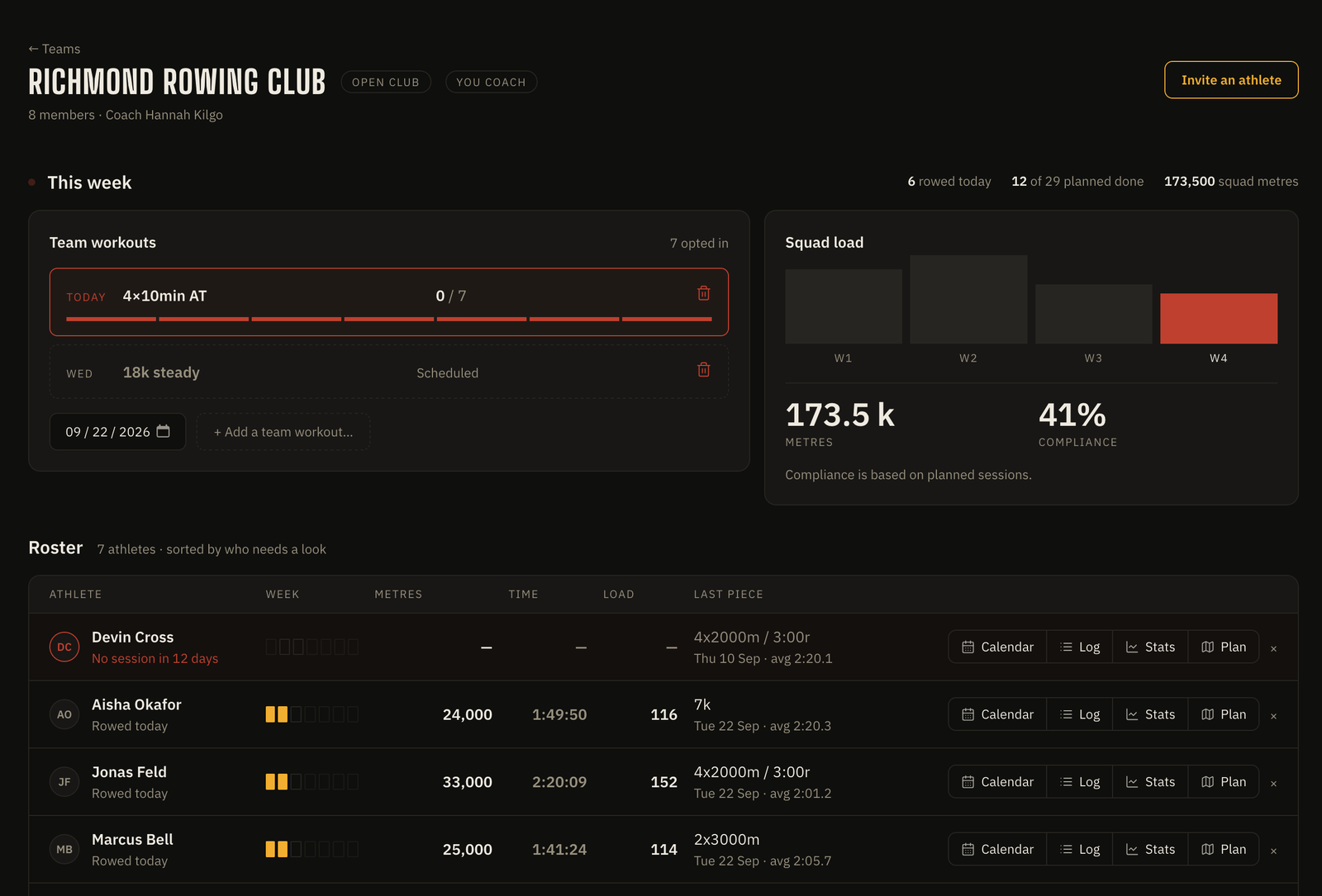Edit the 09/22/2026 date field

[117, 432]
